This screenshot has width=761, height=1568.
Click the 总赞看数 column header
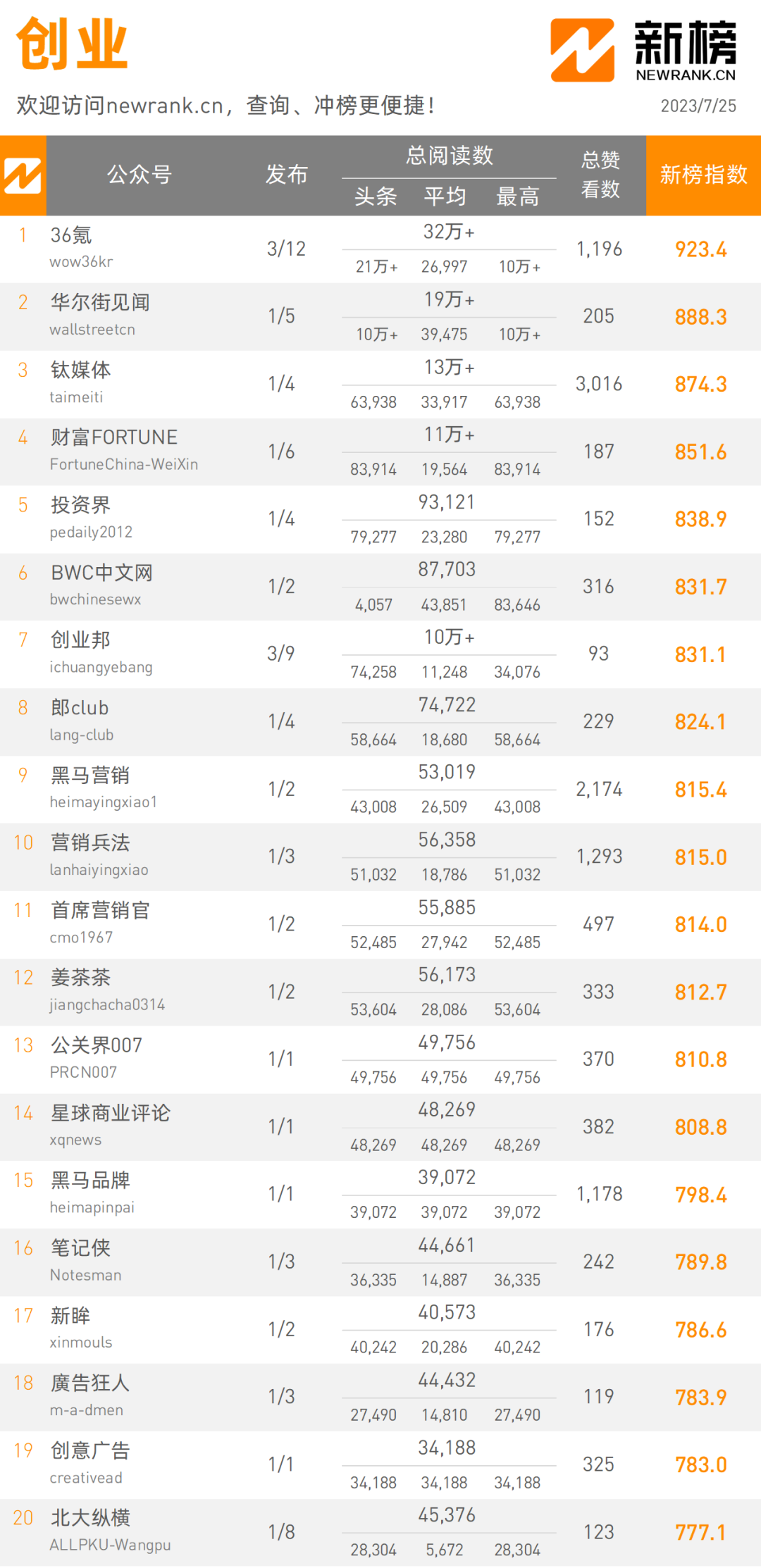(x=600, y=175)
